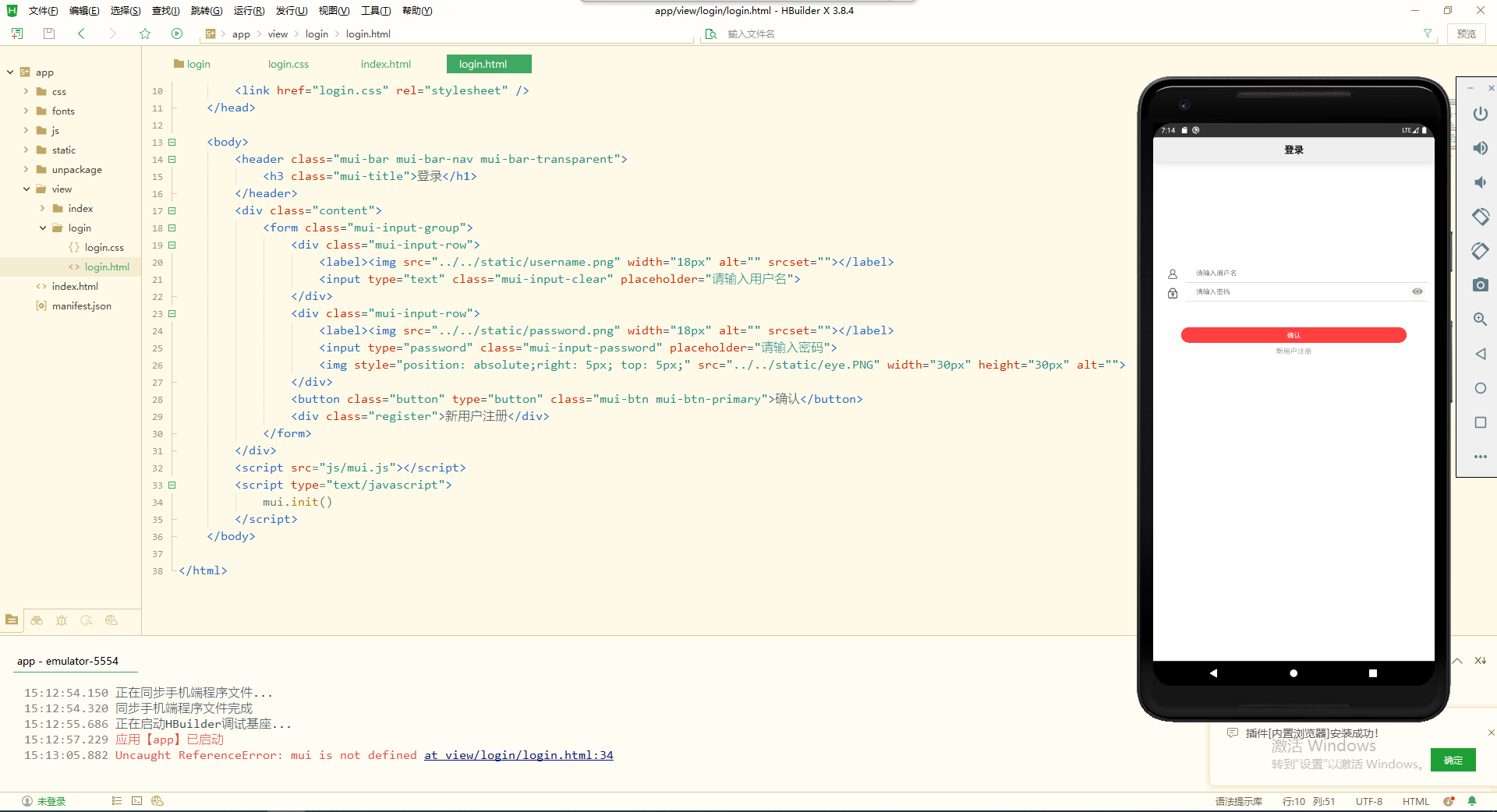Open error link at view/login/login.html:34

[518, 755]
